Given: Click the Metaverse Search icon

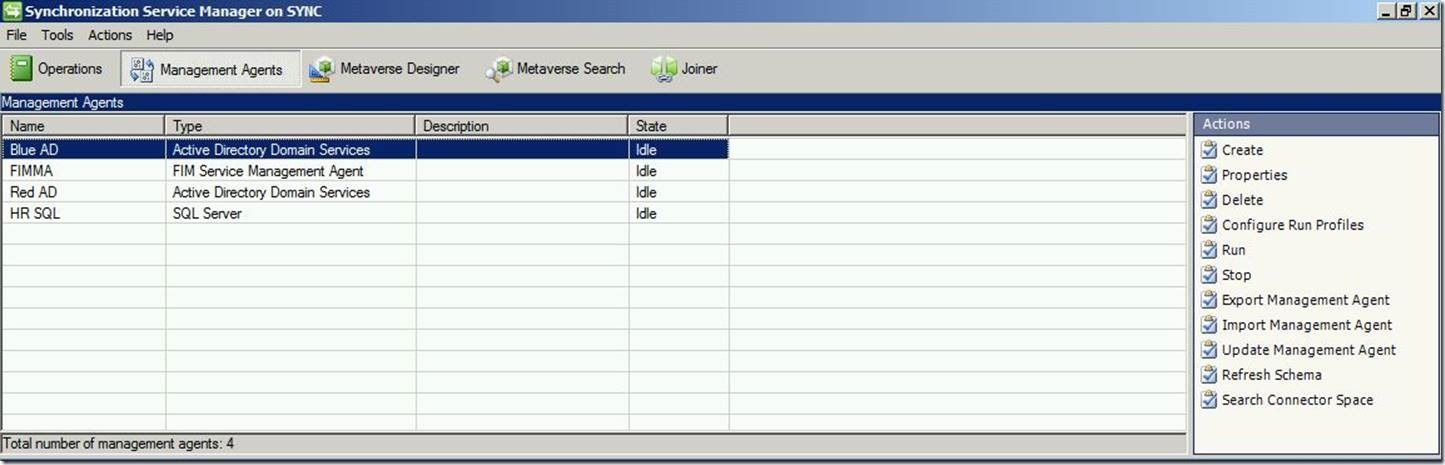Looking at the screenshot, I should click(x=498, y=69).
